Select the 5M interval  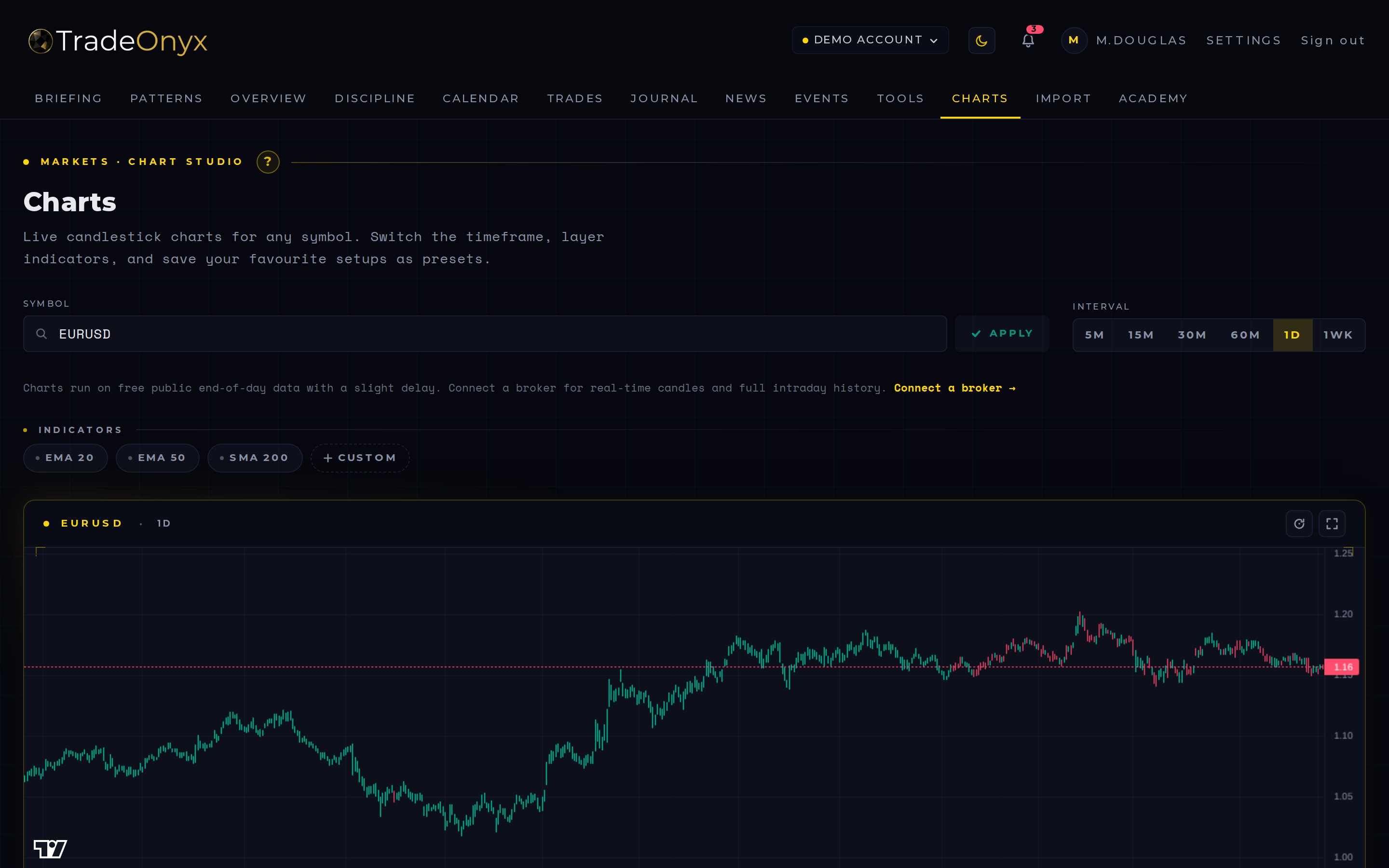[x=1094, y=335]
